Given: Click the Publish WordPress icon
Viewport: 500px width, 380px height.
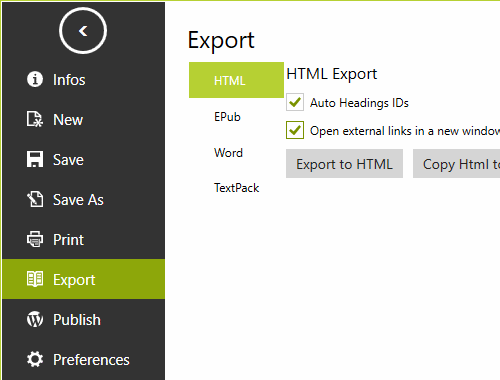Looking at the screenshot, I should (x=35, y=319).
